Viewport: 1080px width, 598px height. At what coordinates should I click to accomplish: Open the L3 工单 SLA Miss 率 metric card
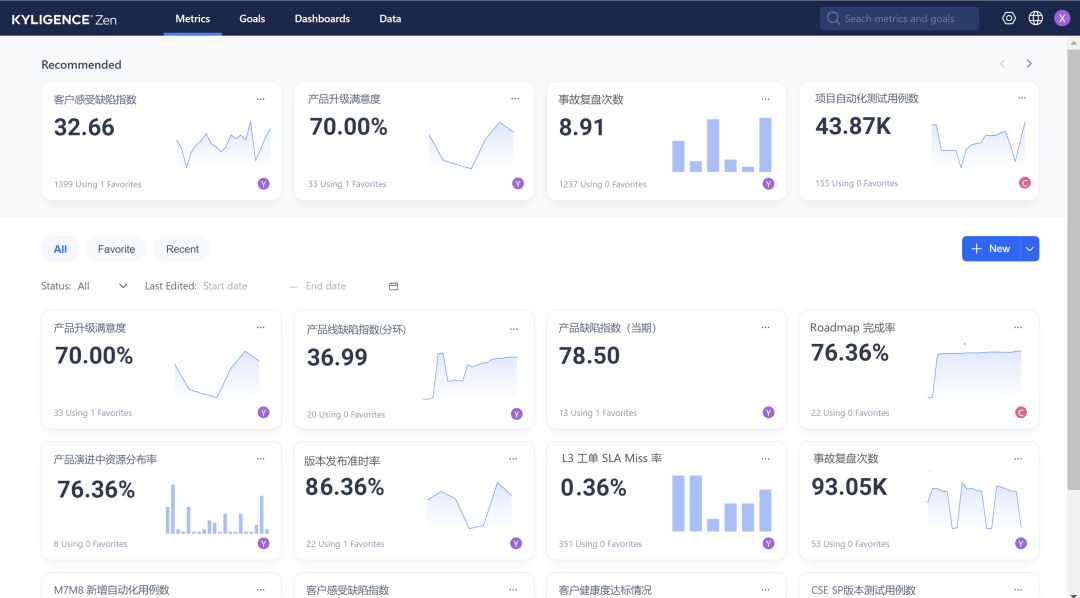(666, 501)
